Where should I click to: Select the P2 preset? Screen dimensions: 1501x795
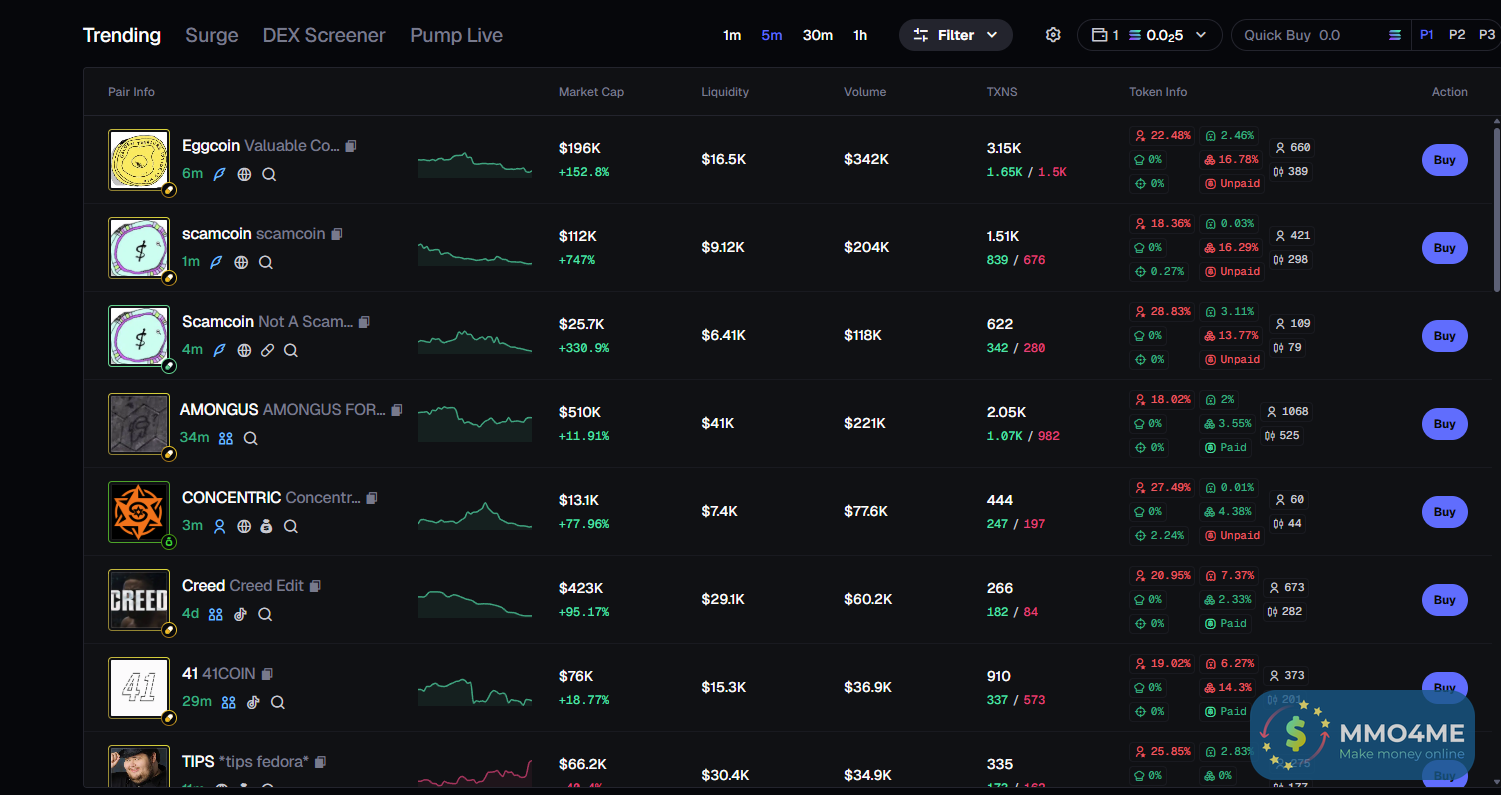(1457, 35)
